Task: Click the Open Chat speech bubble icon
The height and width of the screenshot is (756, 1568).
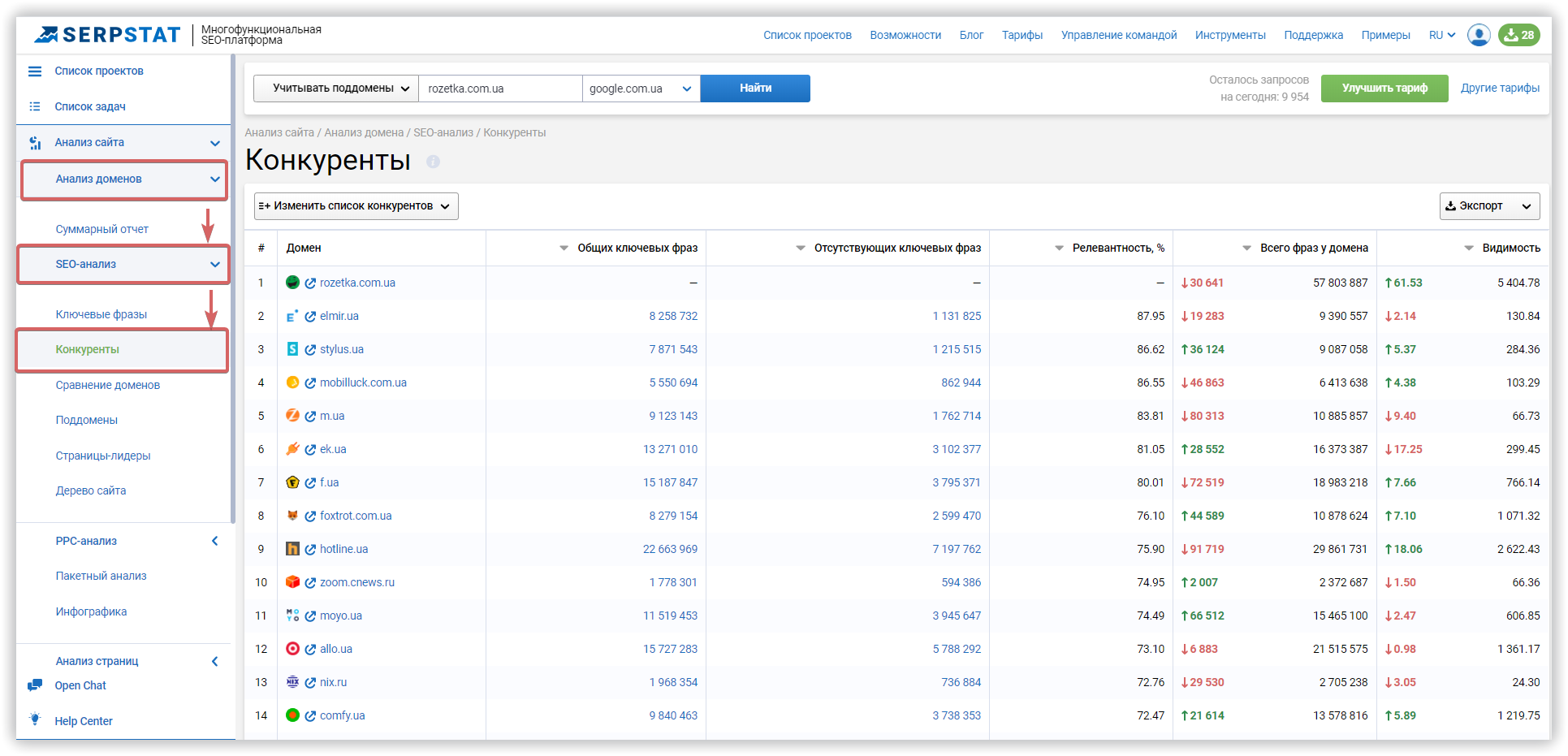Action: [35, 685]
